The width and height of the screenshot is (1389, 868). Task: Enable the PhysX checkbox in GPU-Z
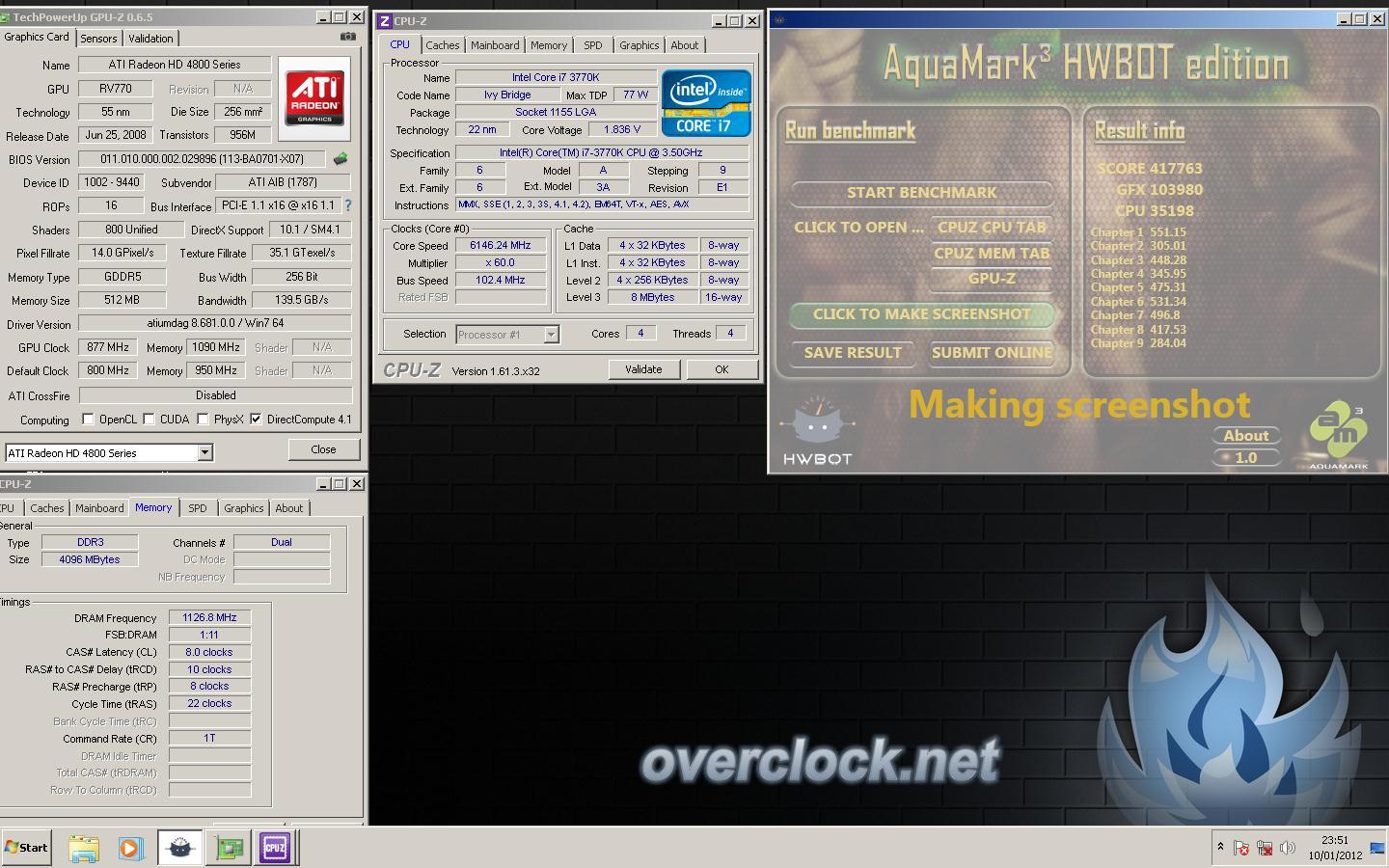tap(203, 419)
